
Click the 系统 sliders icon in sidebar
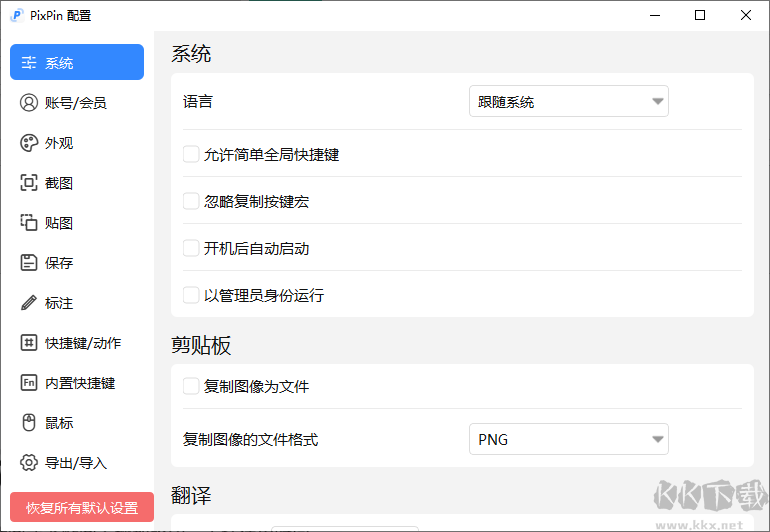coord(28,62)
